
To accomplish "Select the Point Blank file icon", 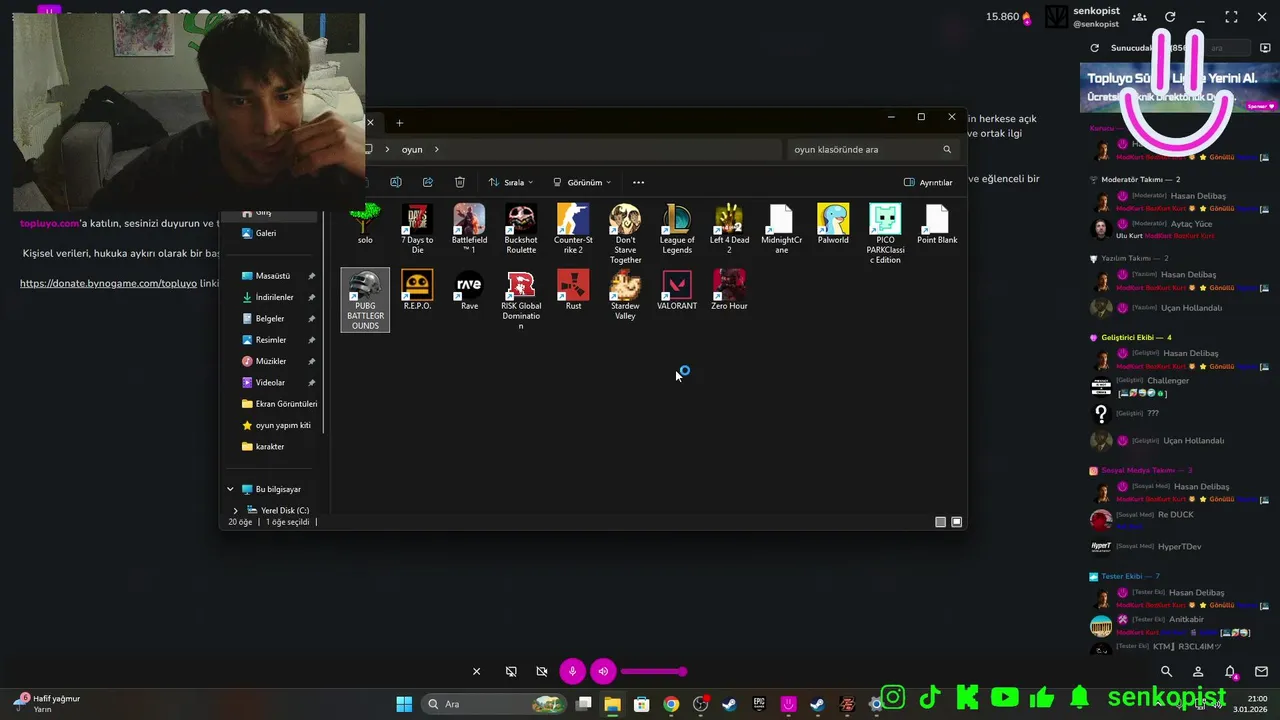I will pos(937,225).
